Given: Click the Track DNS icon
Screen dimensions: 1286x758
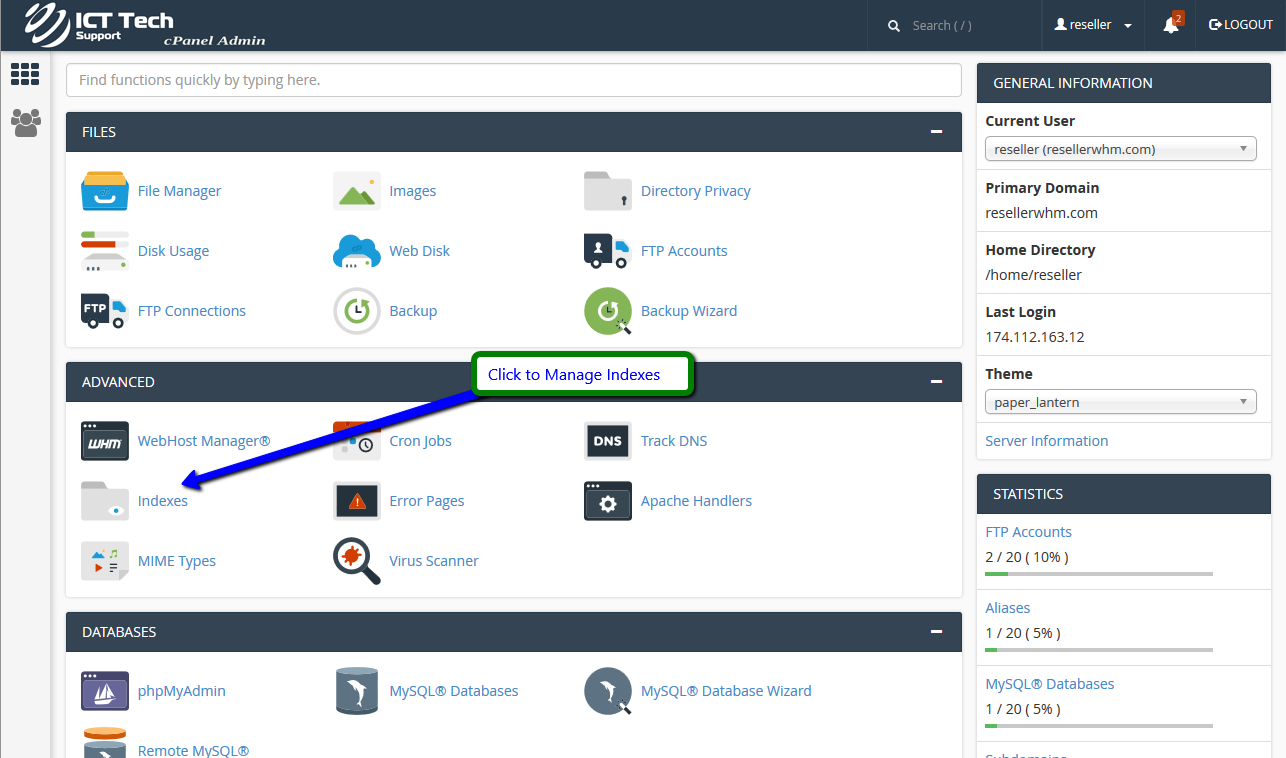Looking at the screenshot, I should point(607,441).
